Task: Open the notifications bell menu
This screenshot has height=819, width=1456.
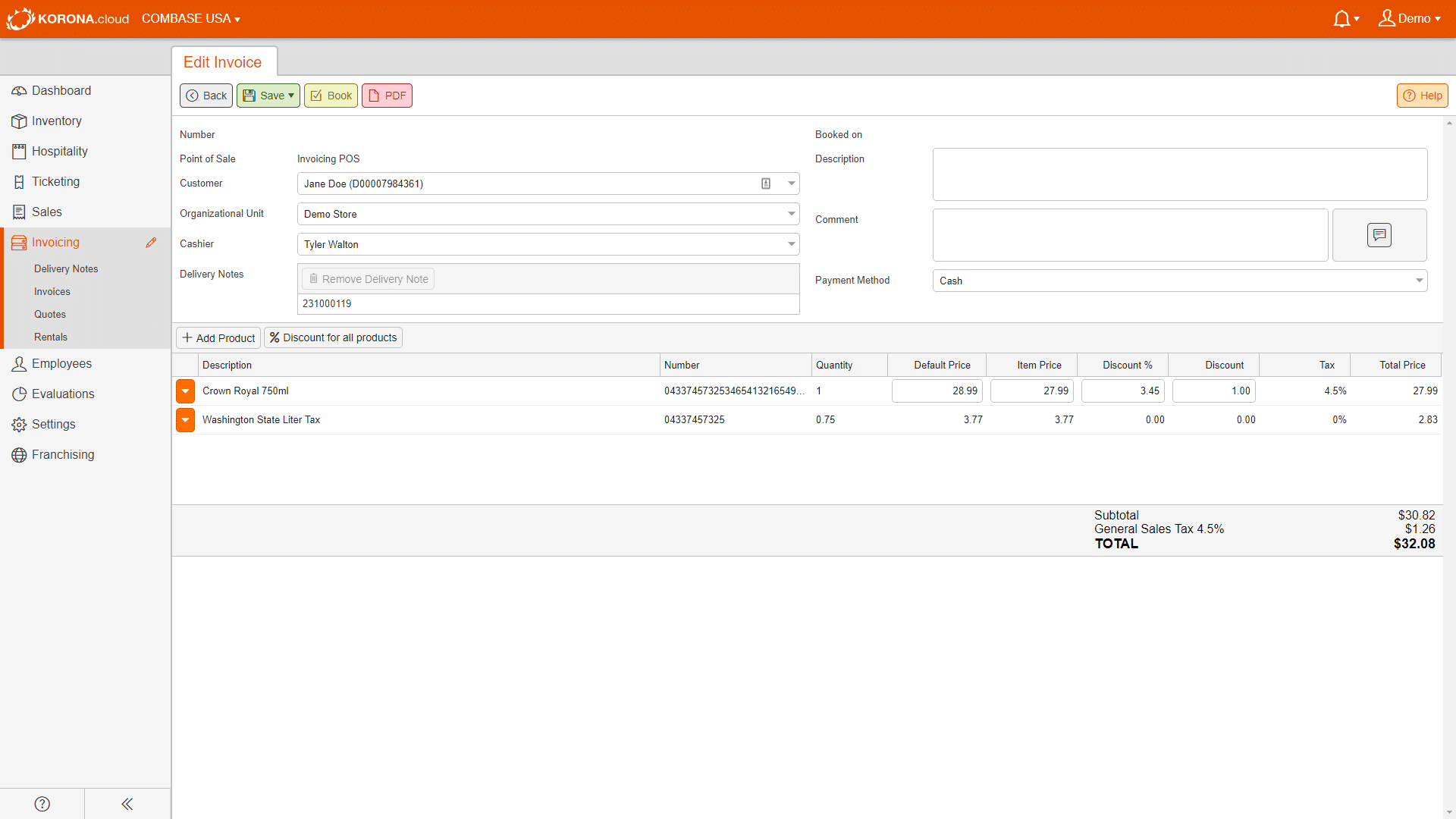Action: 1346,18
